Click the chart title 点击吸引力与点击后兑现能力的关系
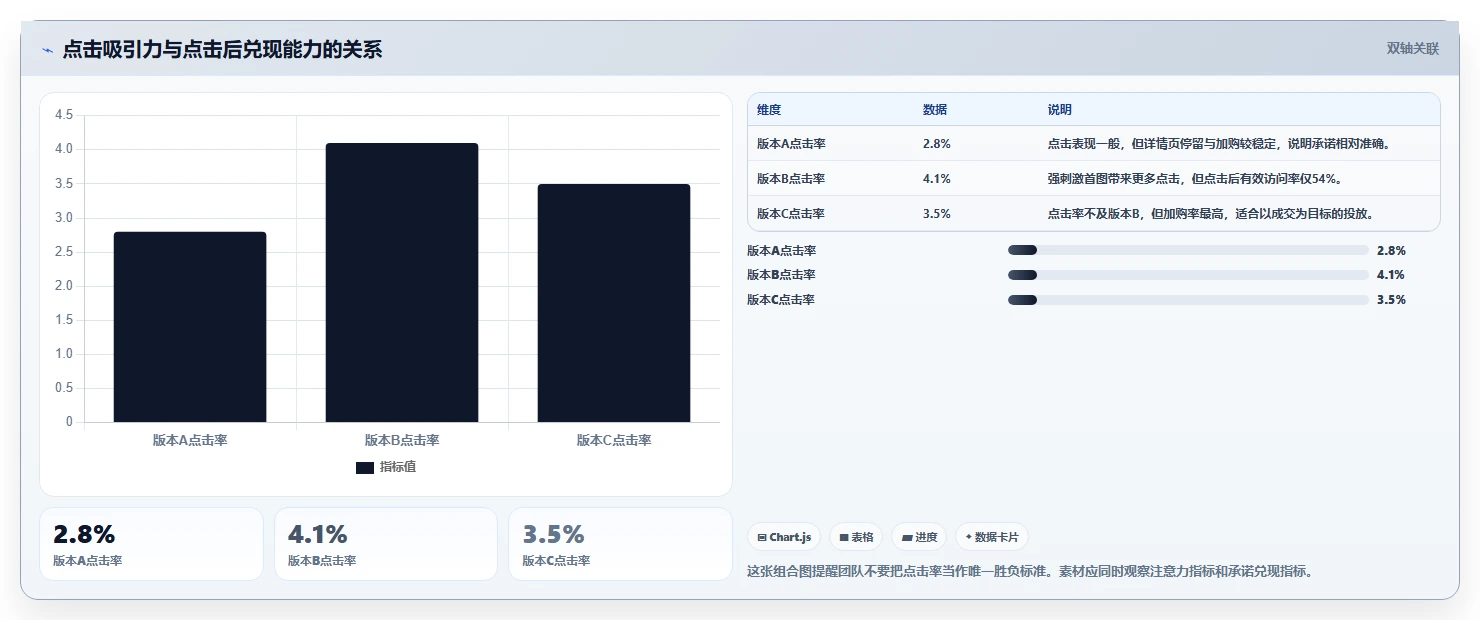1480x620 pixels. point(222,50)
